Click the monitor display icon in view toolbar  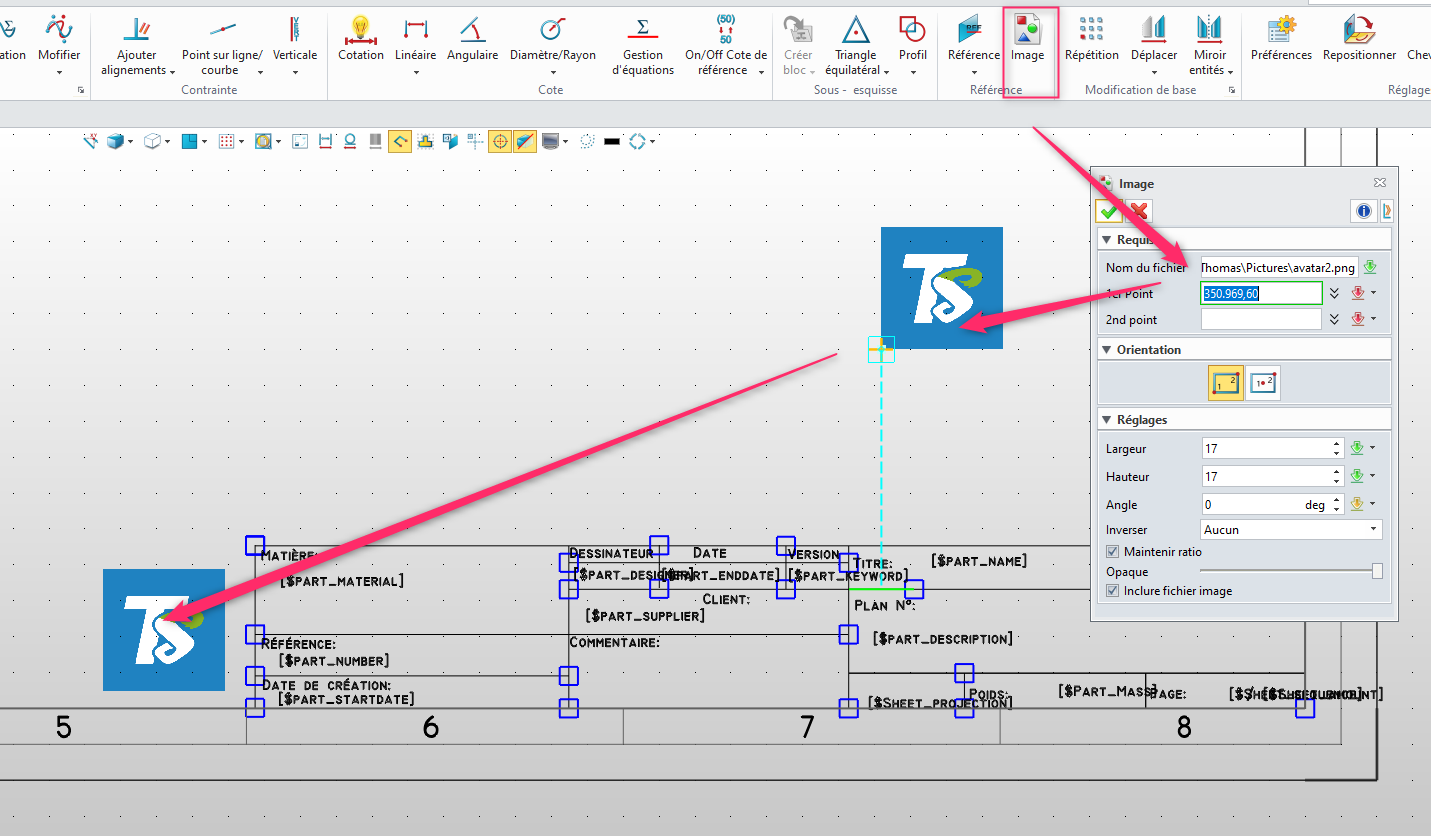click(550, 142)
